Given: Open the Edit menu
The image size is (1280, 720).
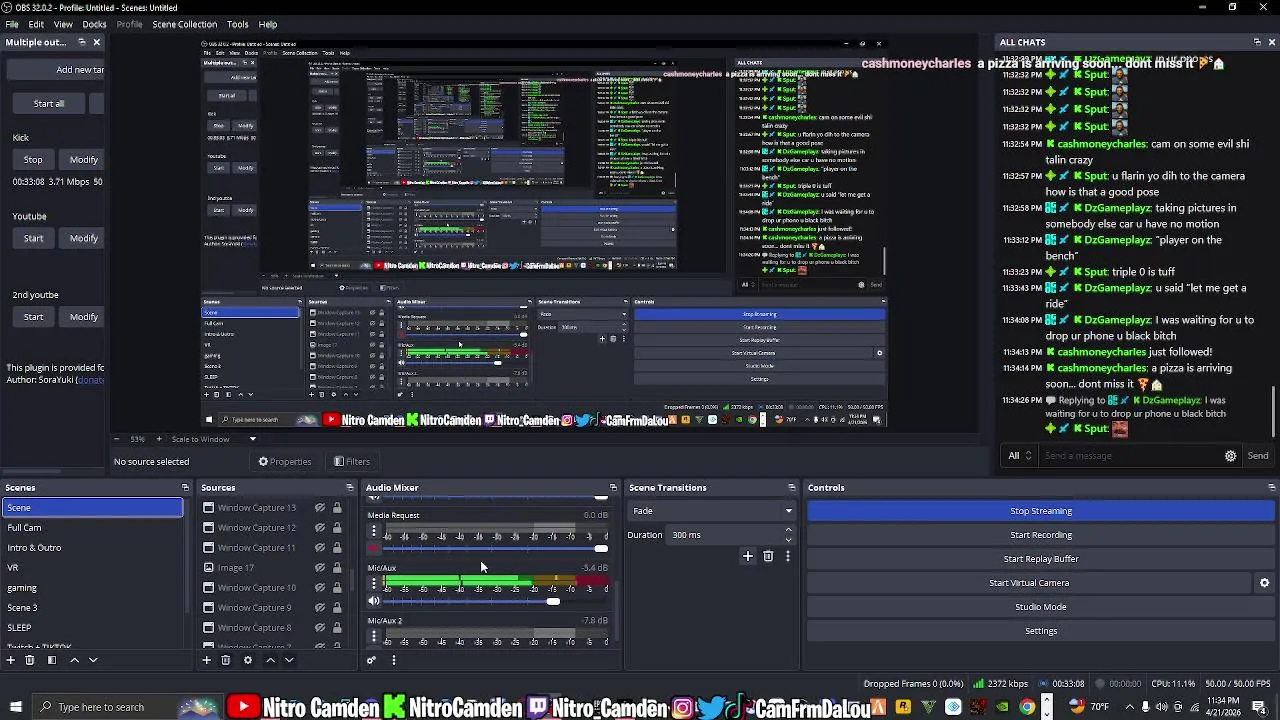Looking at the screenshot, I should [36, 24].
